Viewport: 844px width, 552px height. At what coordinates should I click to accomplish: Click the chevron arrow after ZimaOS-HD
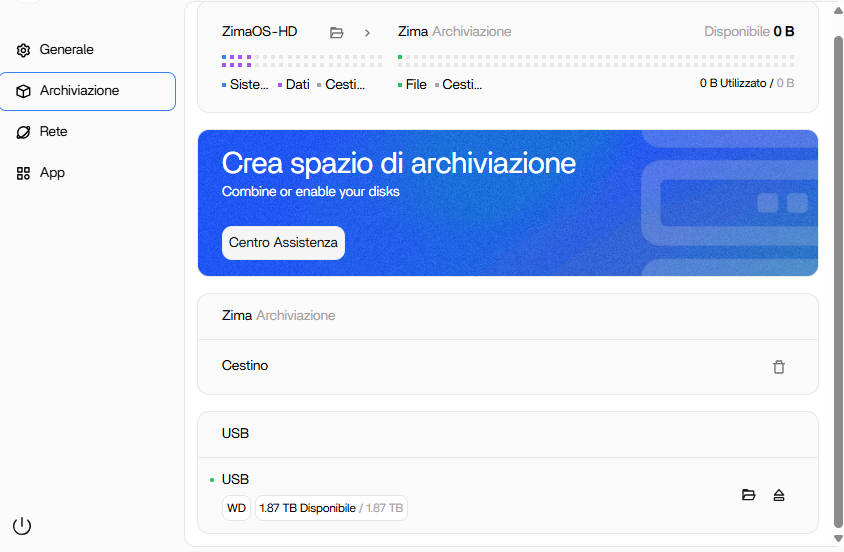tap(367, 32)
